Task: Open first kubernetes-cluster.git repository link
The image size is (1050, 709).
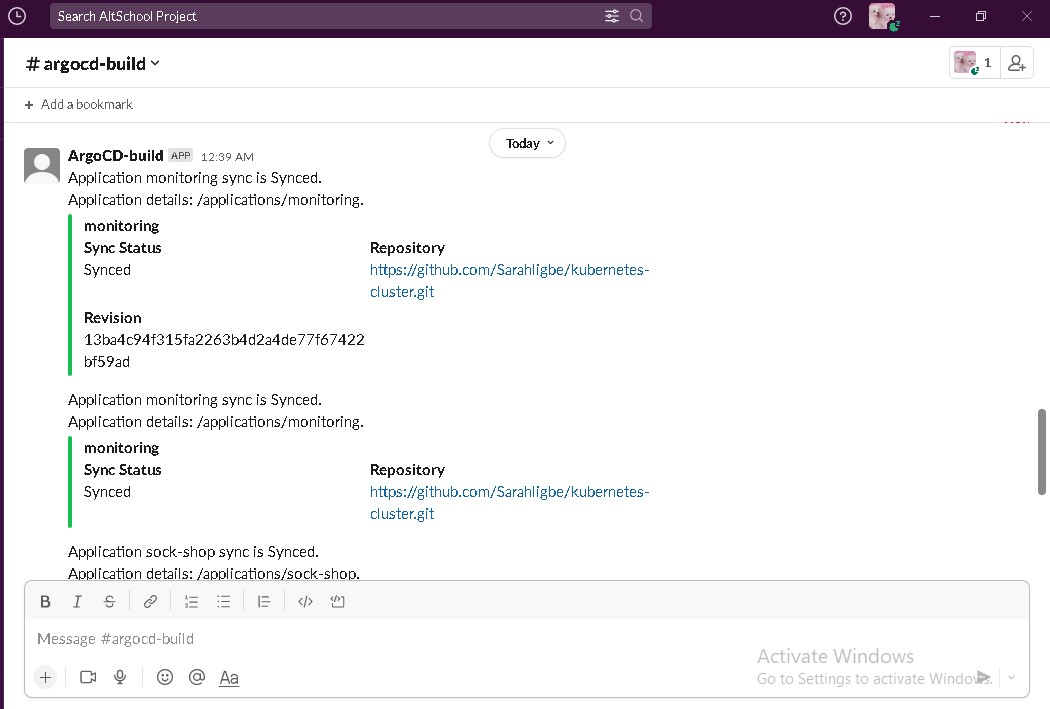Action: pyautogui.click(x=509, y=281)
